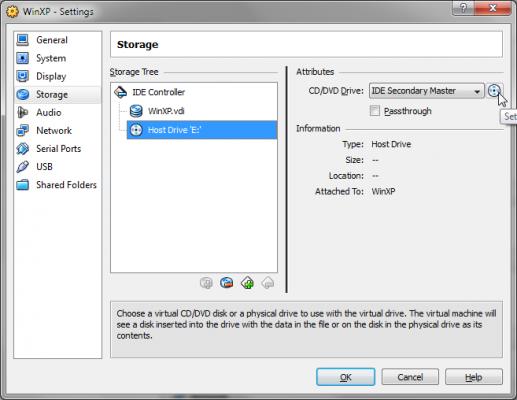Open the General settings category
Image resolution: width=517 pixels, height=400 pixels.
click(57, 40)
